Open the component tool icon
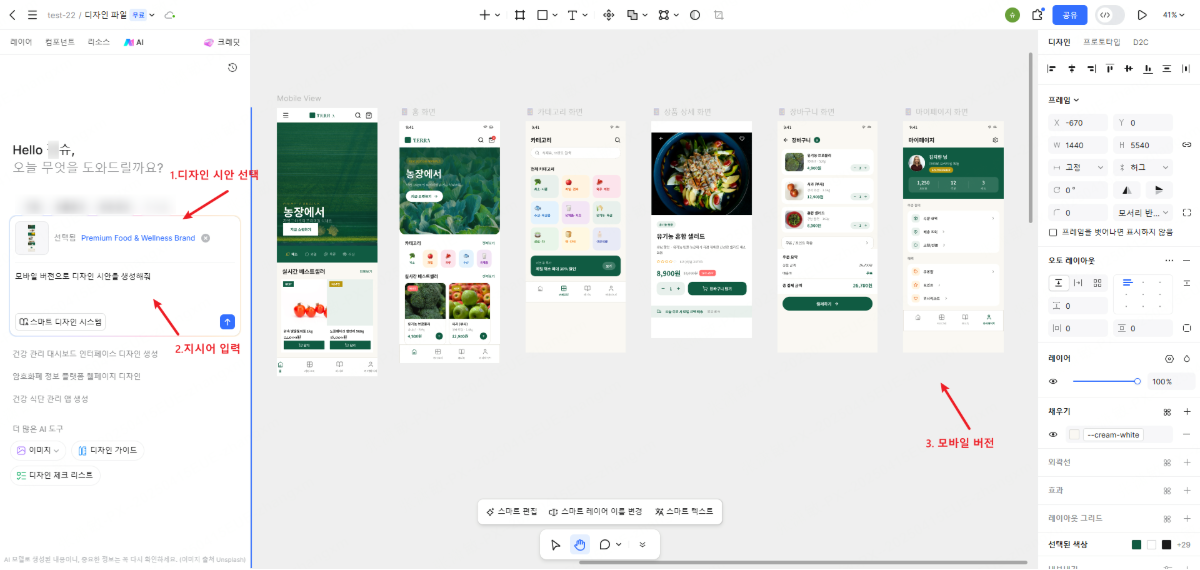 click(x=608, y=15)
